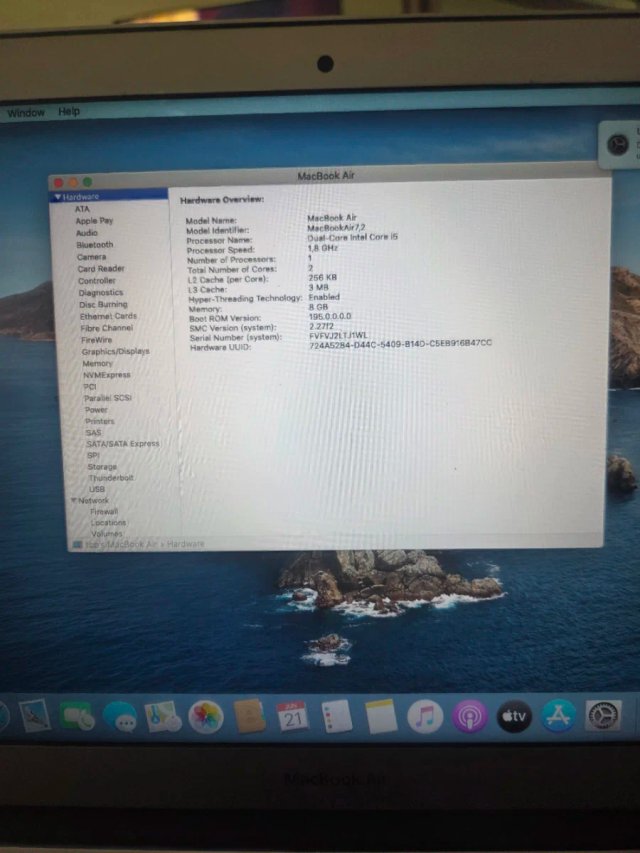Select Controller in the sidebar
The height and width of the screenshot is (853, 640).
tap(97, 281)
